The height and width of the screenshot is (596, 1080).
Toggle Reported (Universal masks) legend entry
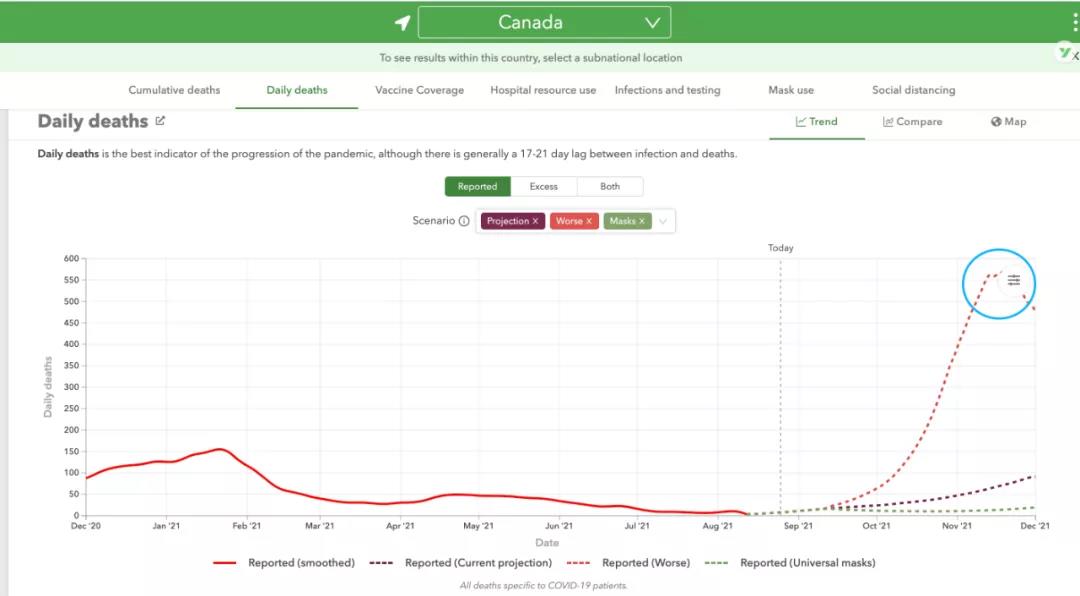click(790, 563)
